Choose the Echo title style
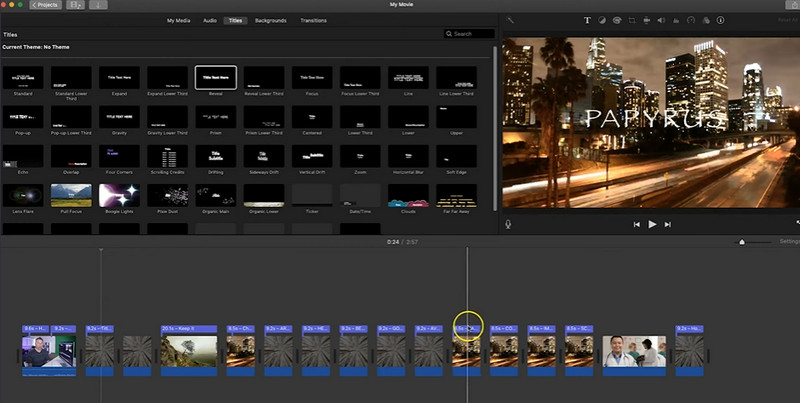800x403 pixels. click(x=23, y=156)
